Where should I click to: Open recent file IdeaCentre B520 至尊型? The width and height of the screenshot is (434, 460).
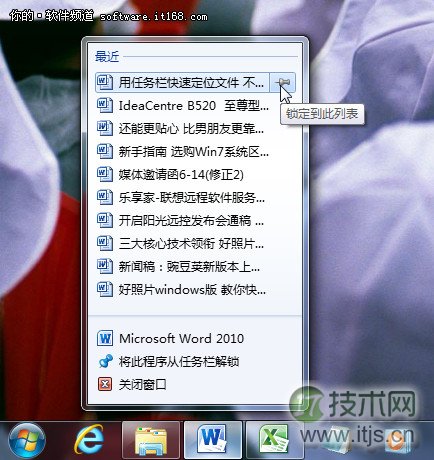194,106
